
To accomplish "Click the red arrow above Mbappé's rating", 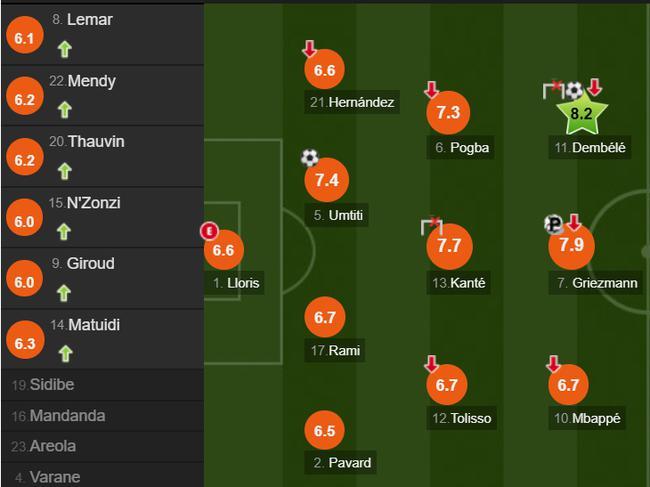I will coord(553,363).
